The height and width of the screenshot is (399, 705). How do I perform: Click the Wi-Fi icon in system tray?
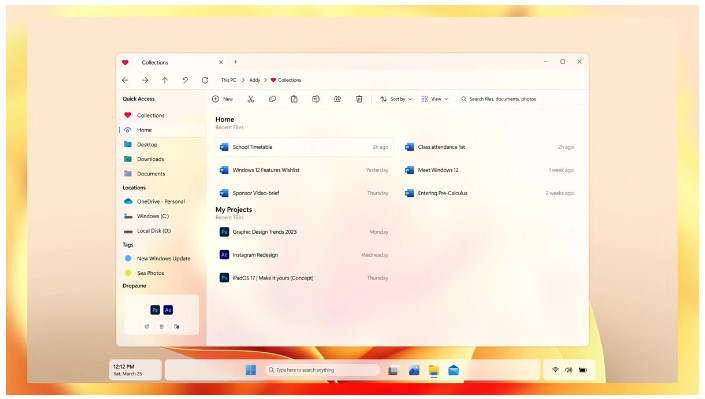[555, 370]
